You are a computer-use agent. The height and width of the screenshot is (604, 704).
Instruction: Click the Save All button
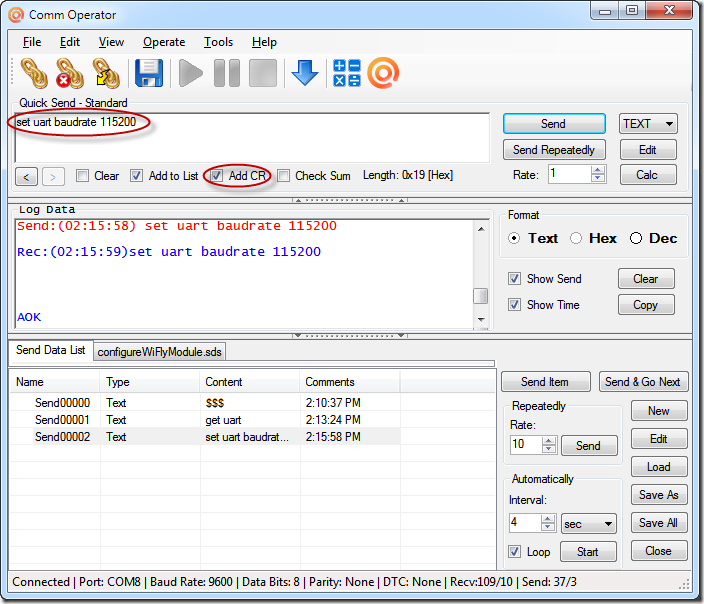(659, 523)
